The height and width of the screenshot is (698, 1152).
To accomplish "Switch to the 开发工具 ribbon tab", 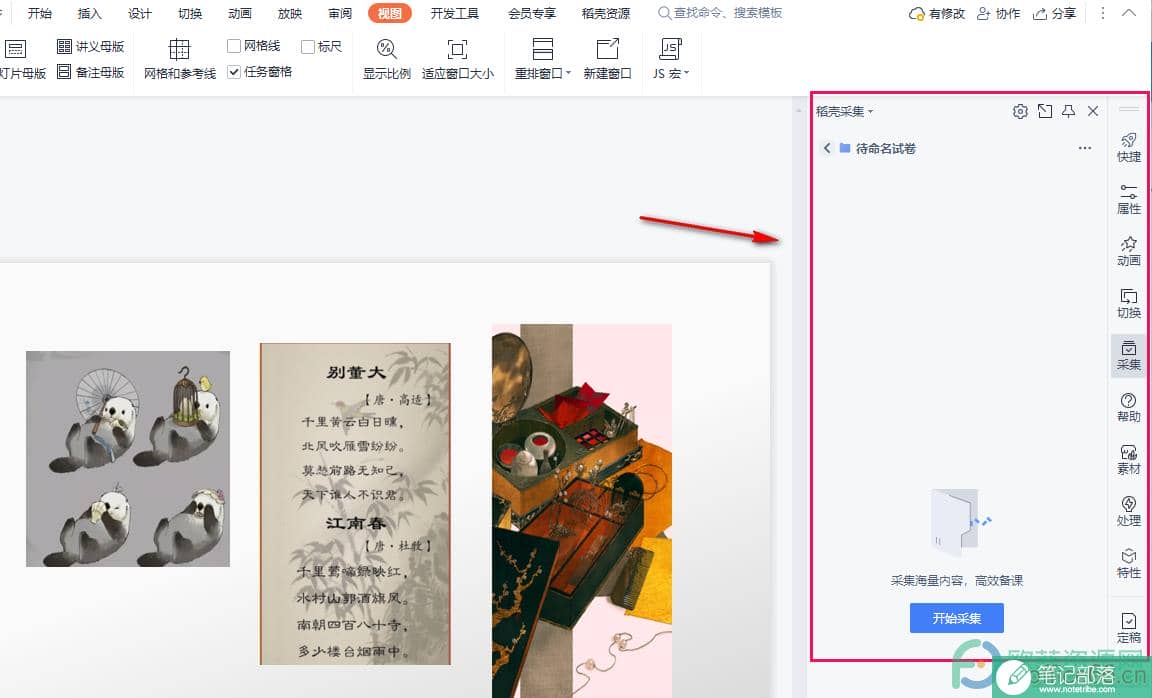I will (455, 13).
